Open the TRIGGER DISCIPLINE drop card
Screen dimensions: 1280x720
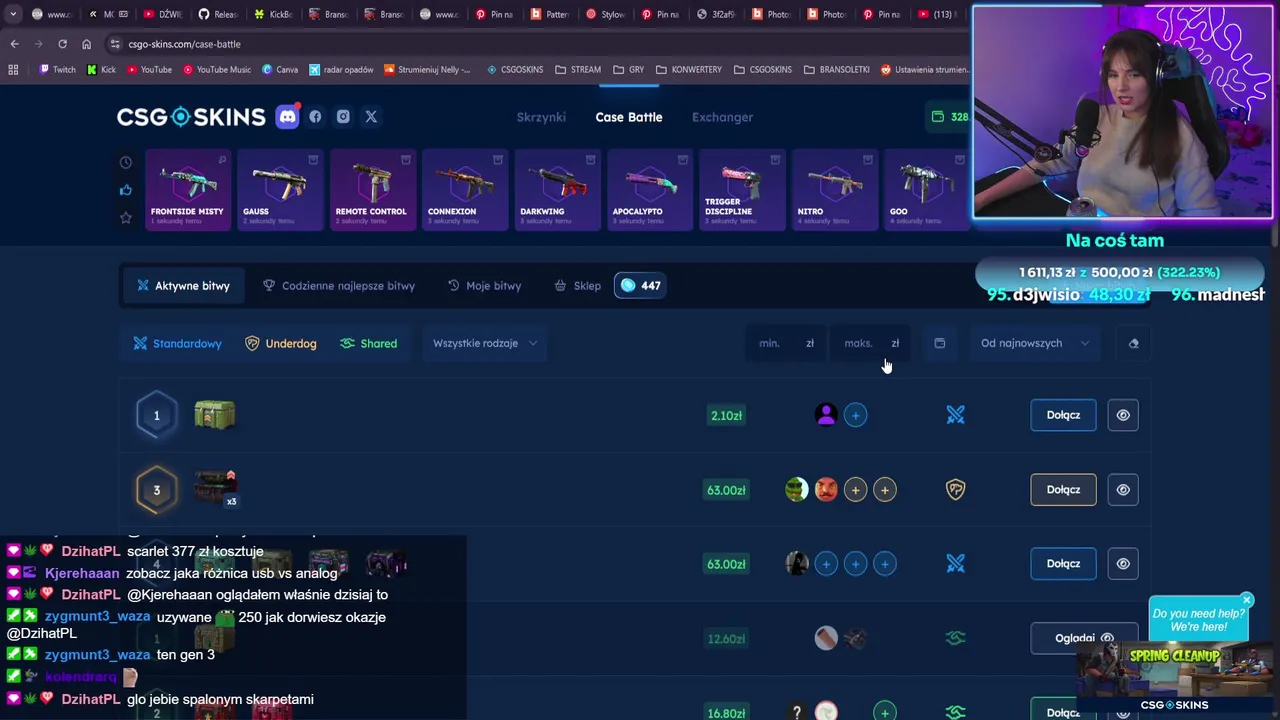coord(742,189)
